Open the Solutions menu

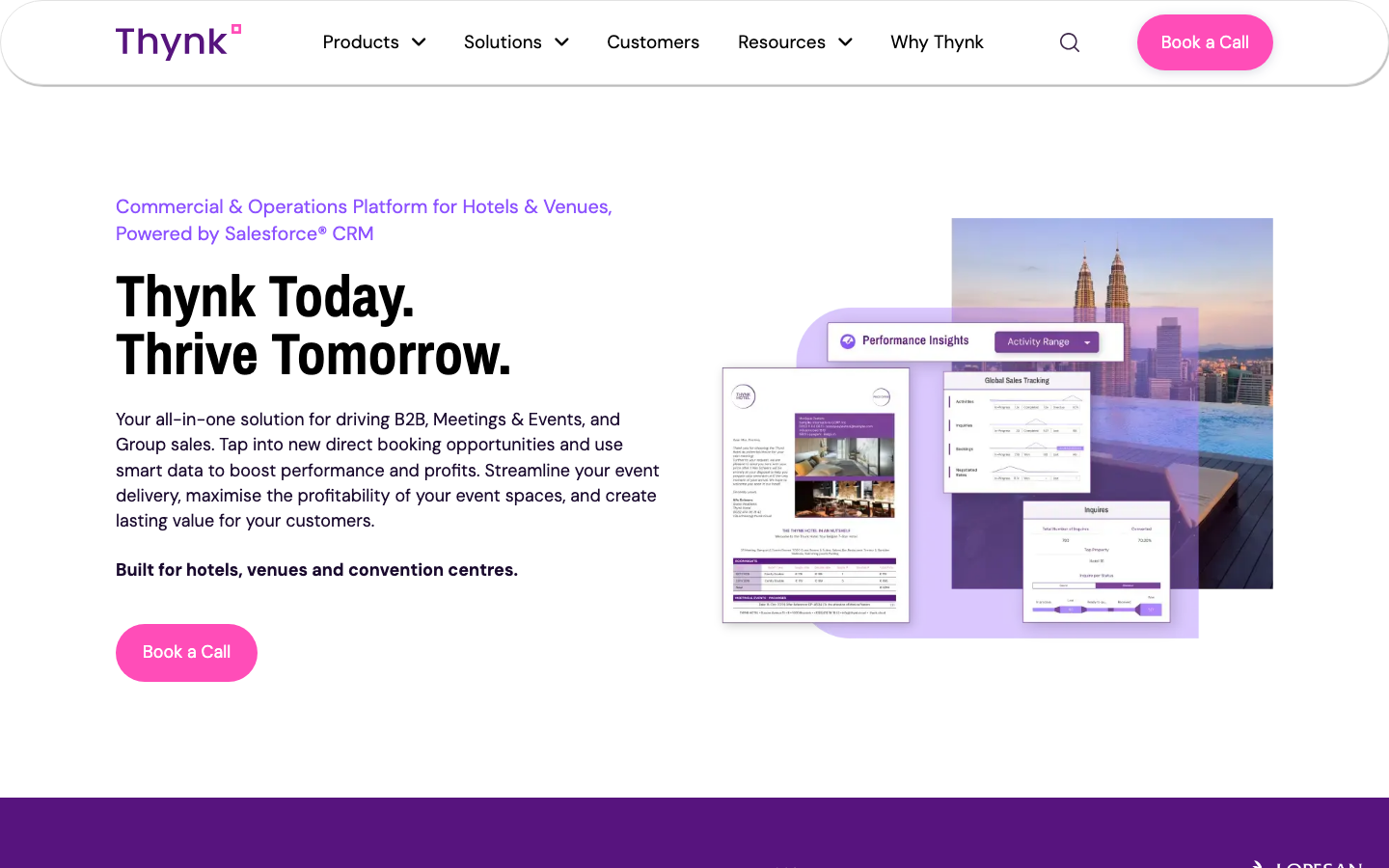[x=503, y=42]
